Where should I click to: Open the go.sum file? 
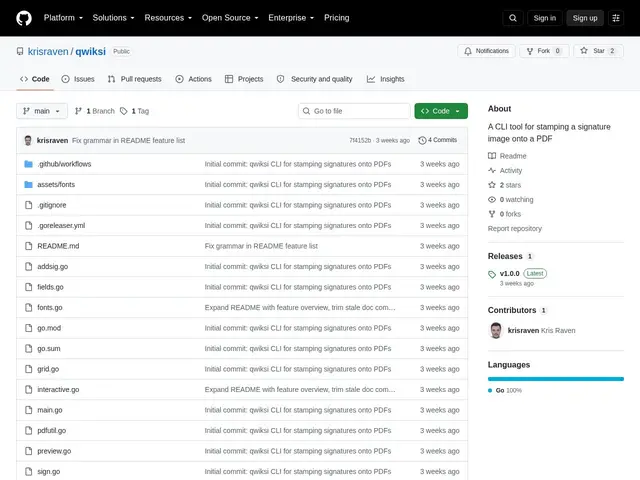pos(49,349)
